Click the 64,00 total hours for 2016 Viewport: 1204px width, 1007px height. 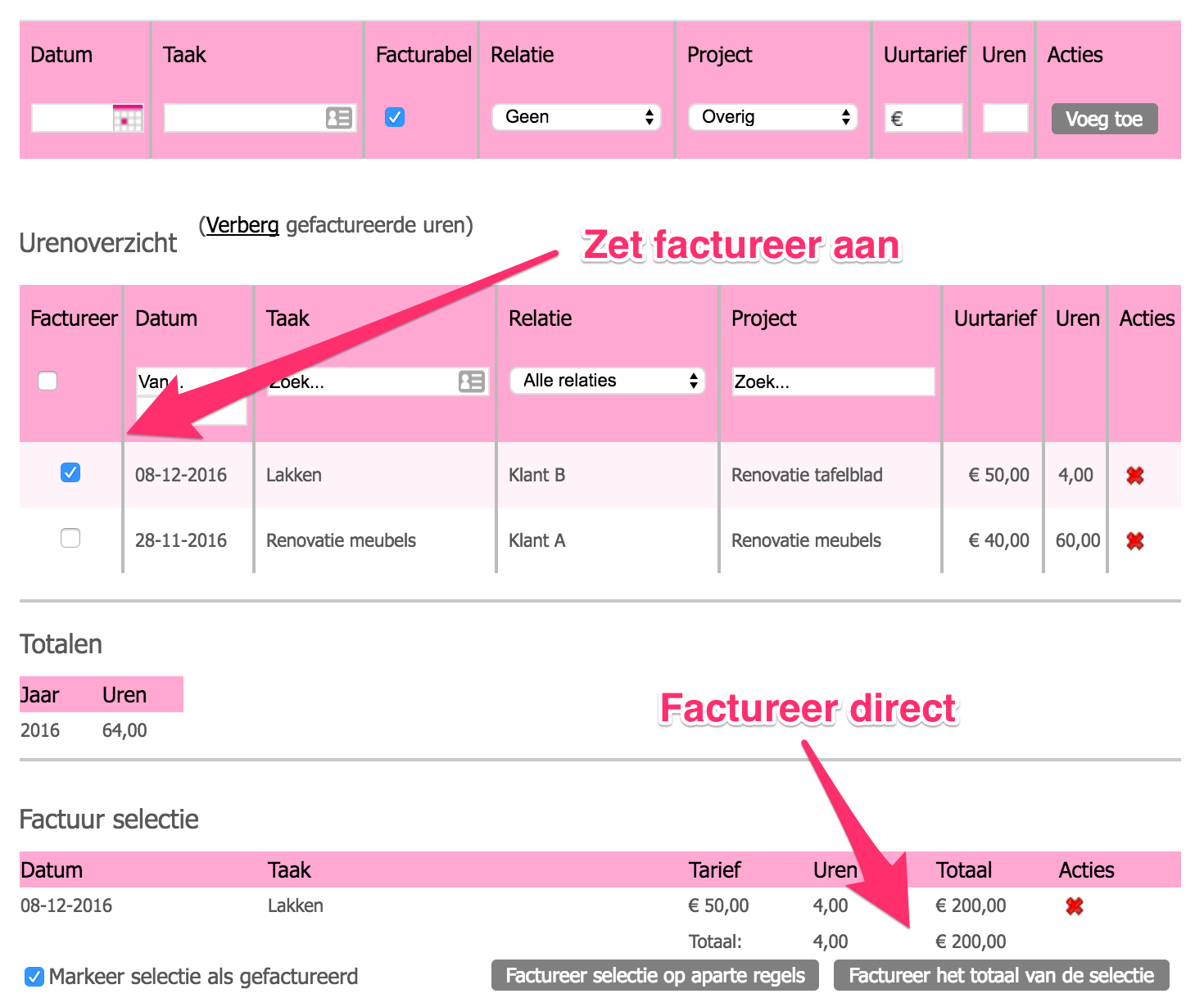click(124, 730)
